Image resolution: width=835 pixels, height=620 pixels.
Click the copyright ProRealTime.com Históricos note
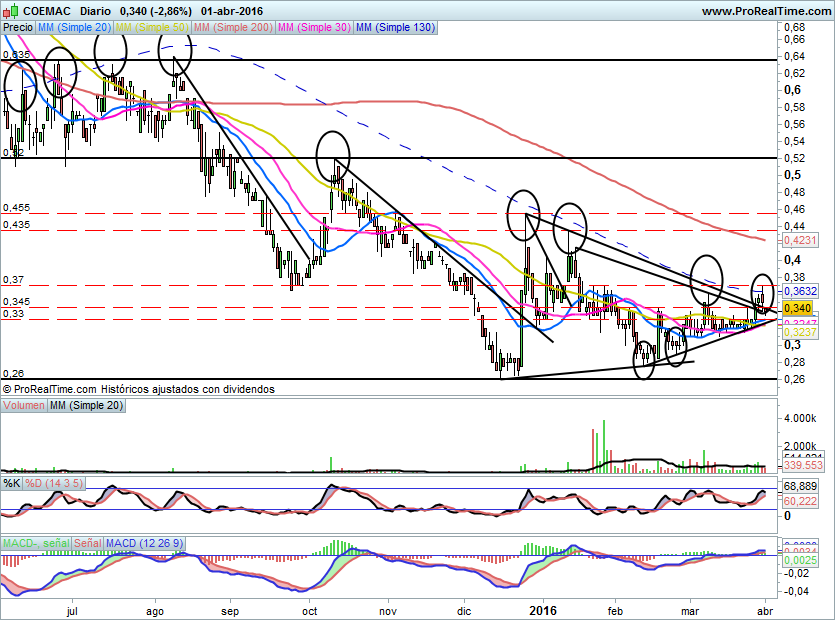138,389
